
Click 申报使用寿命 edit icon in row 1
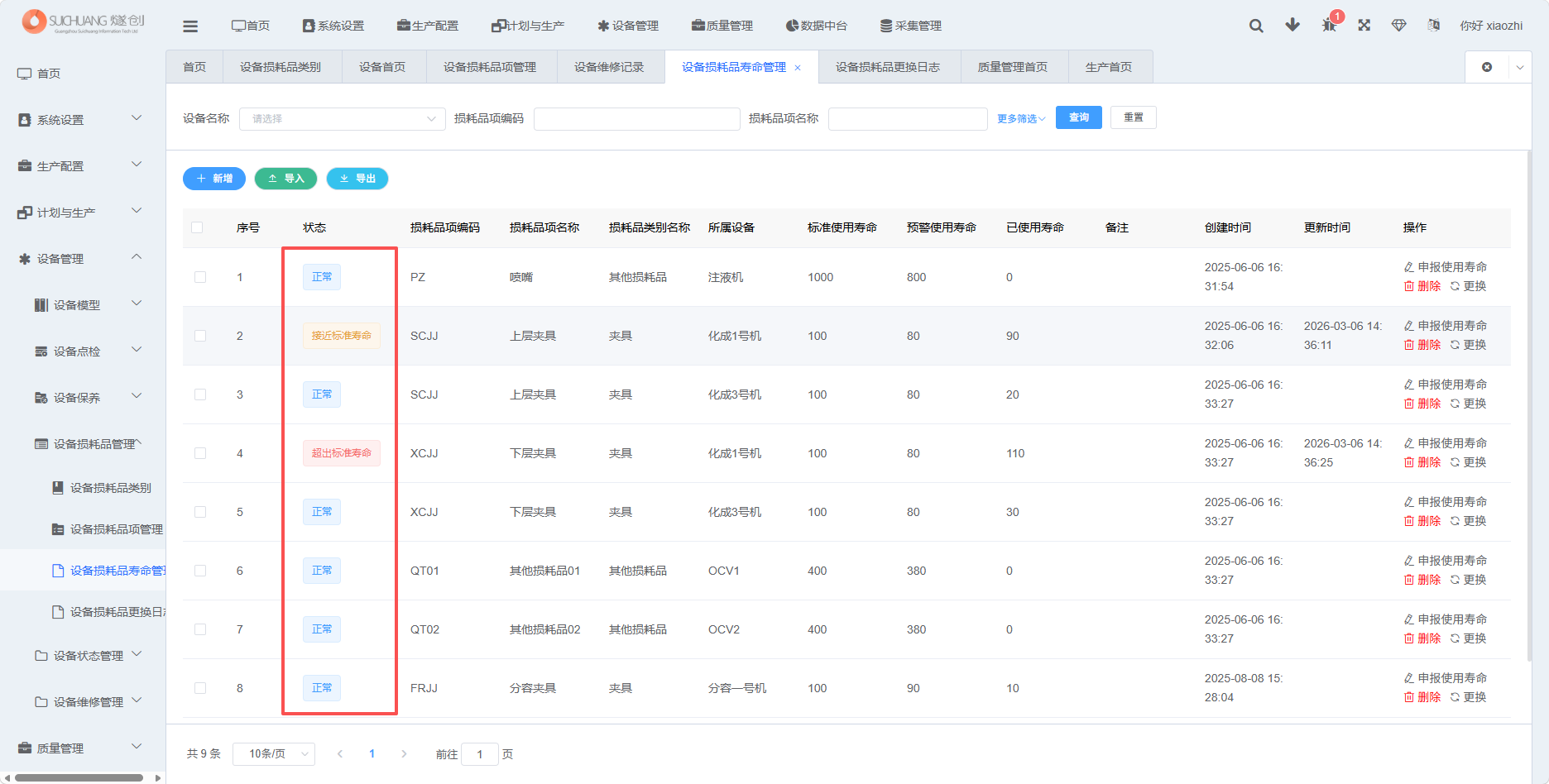pos(1409,267)
